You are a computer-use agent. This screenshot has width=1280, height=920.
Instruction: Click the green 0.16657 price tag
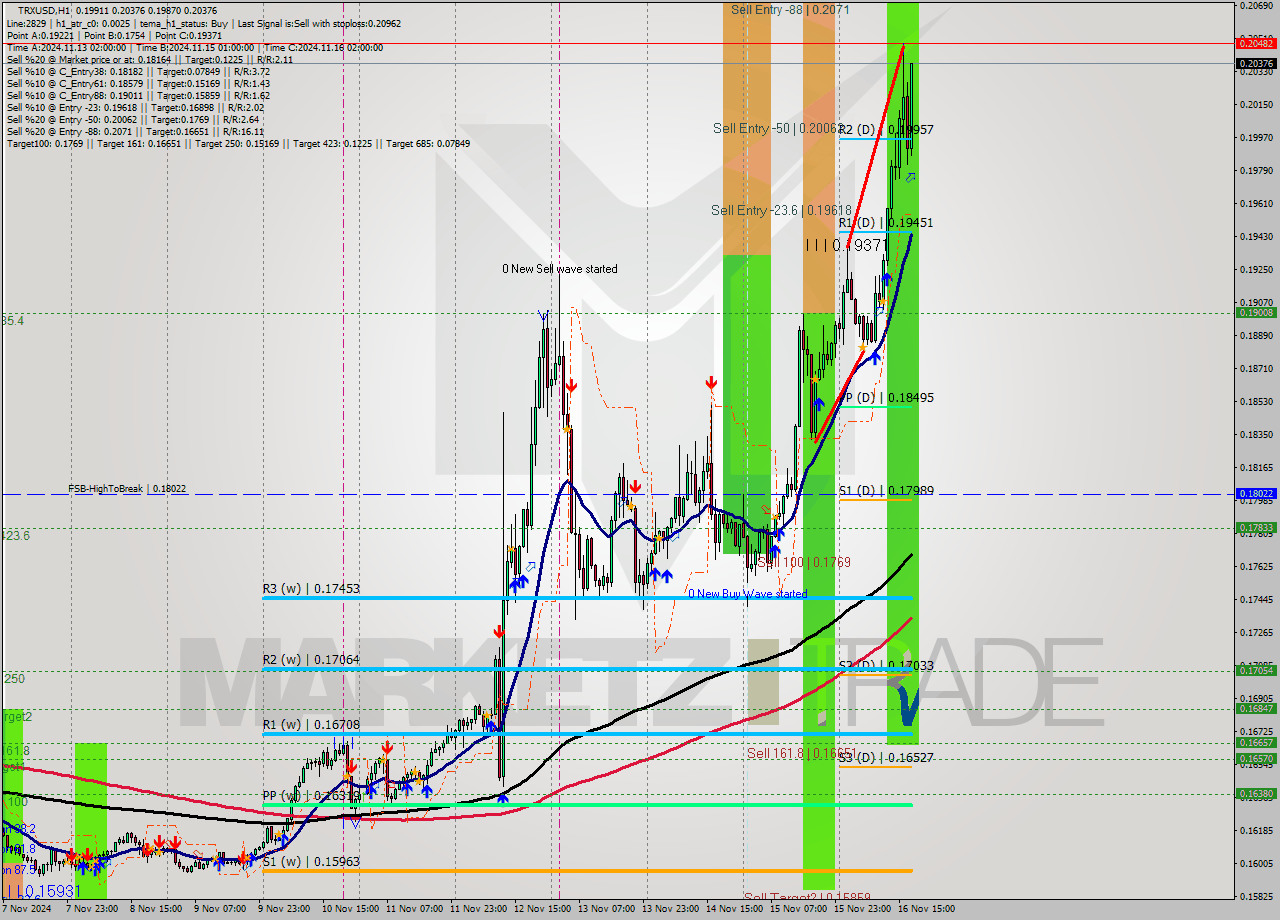tap(1257, 743)
